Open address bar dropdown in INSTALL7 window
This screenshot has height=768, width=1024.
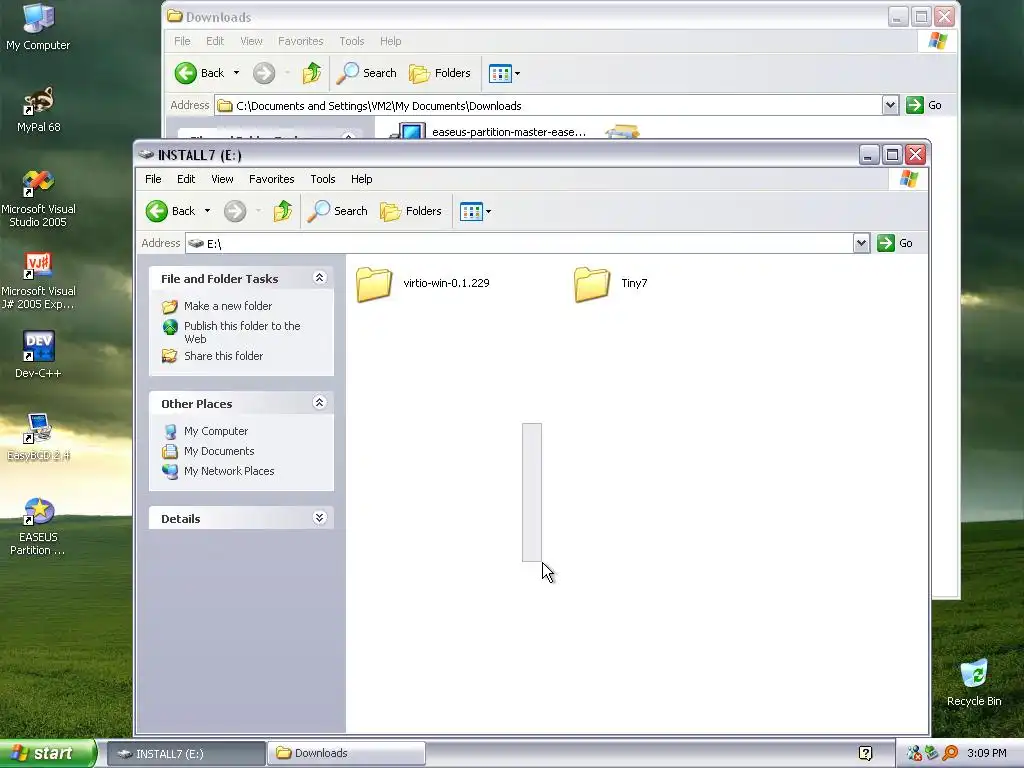tap(861, 243)
